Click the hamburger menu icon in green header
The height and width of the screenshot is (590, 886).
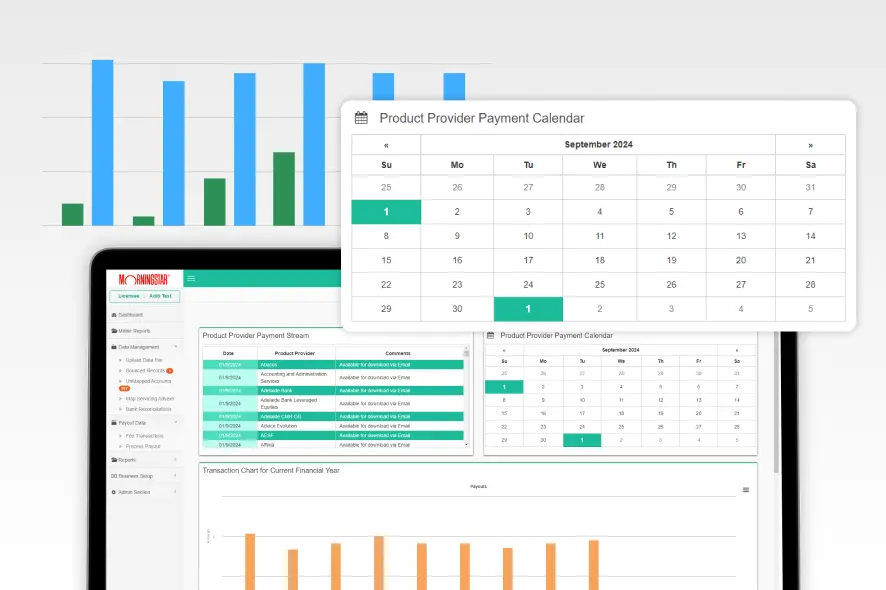point(191,279)
